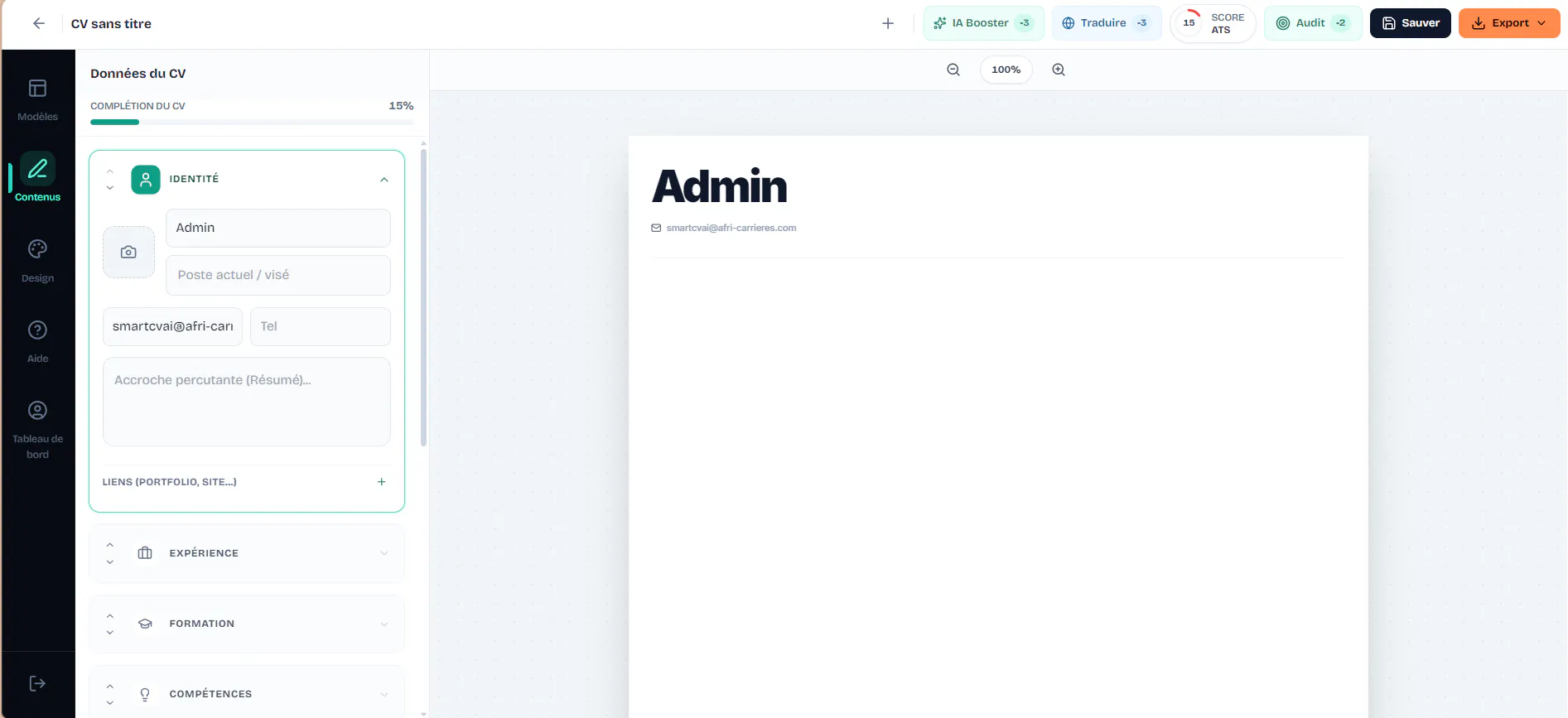
Task: Open the Design sidebar tab
Action: click(38, 261)
